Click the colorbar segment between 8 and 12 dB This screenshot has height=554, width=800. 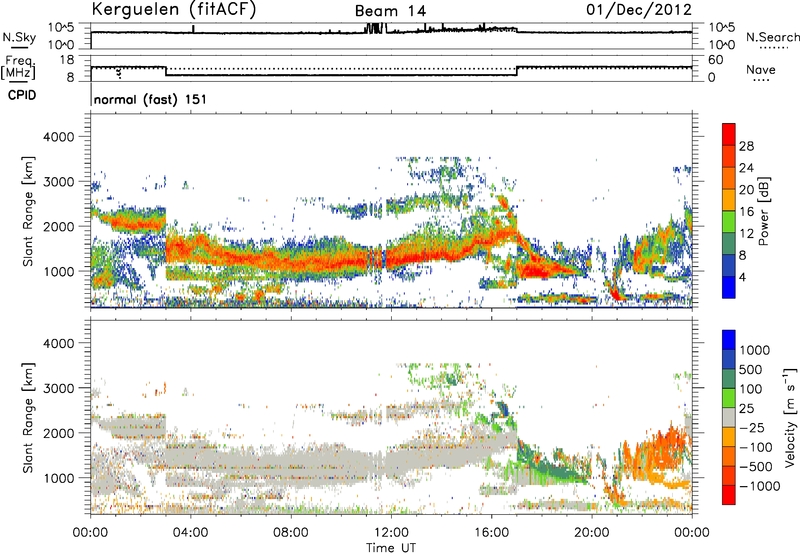729,244
